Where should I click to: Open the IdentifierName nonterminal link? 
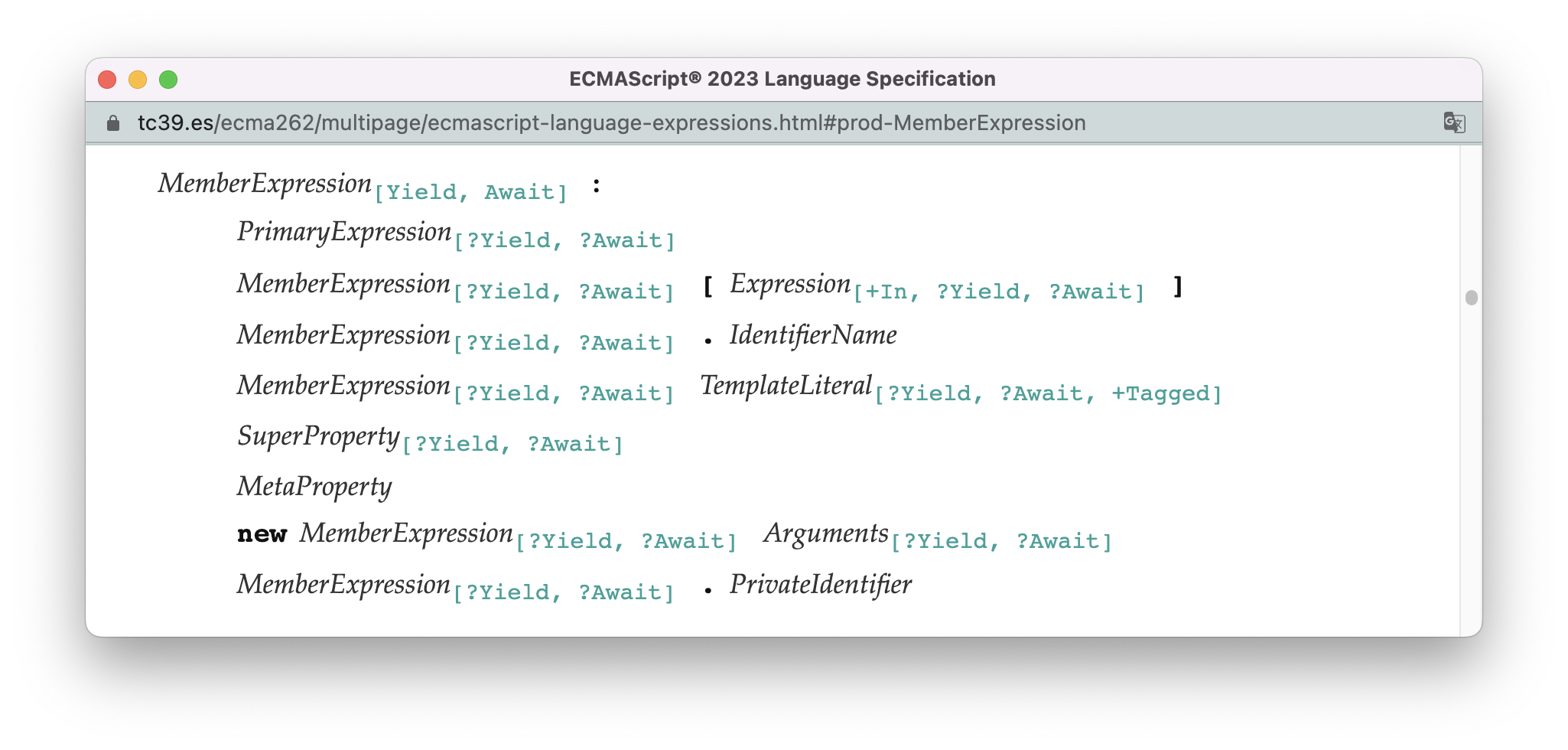point(813,335)
